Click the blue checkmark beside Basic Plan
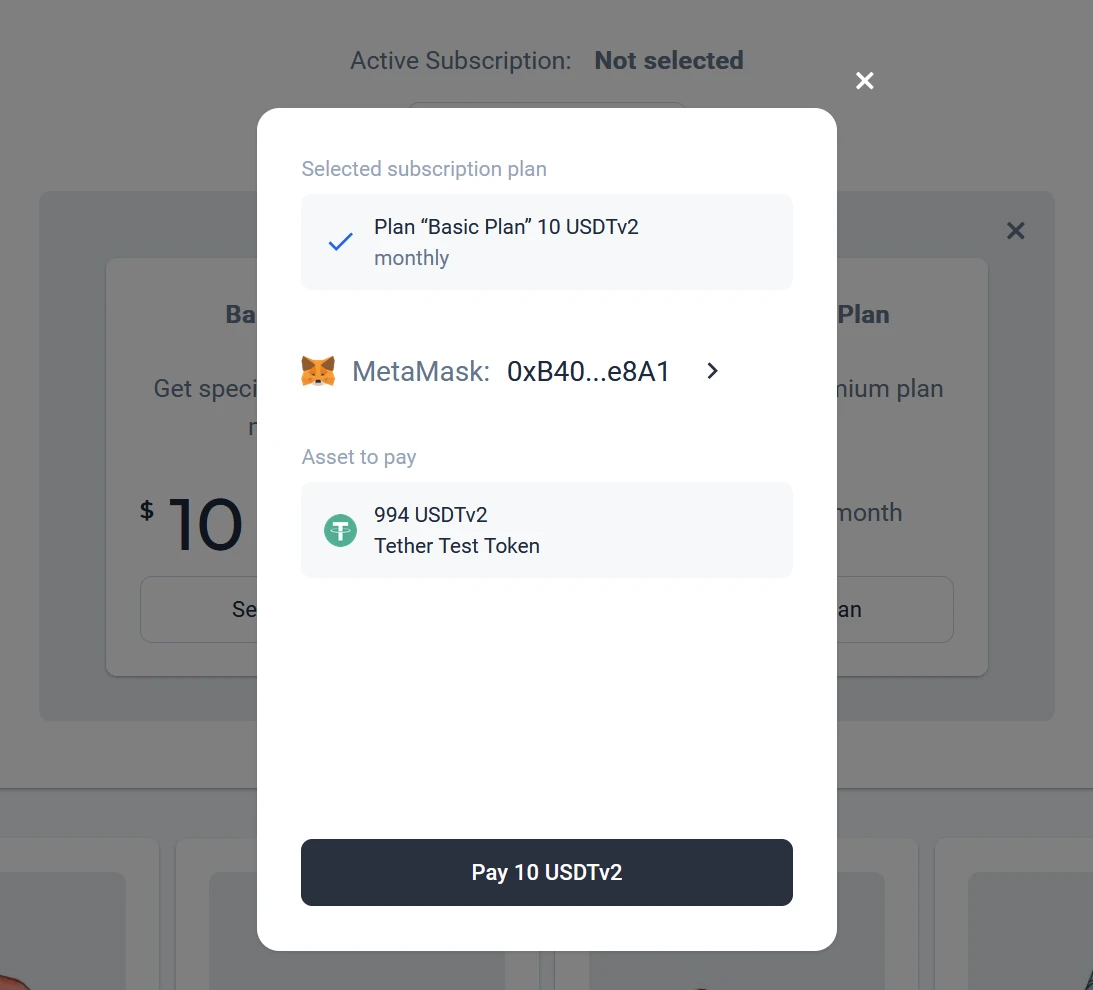Image resolution: width=1093 pixels, height=990 pixels. 341,242
